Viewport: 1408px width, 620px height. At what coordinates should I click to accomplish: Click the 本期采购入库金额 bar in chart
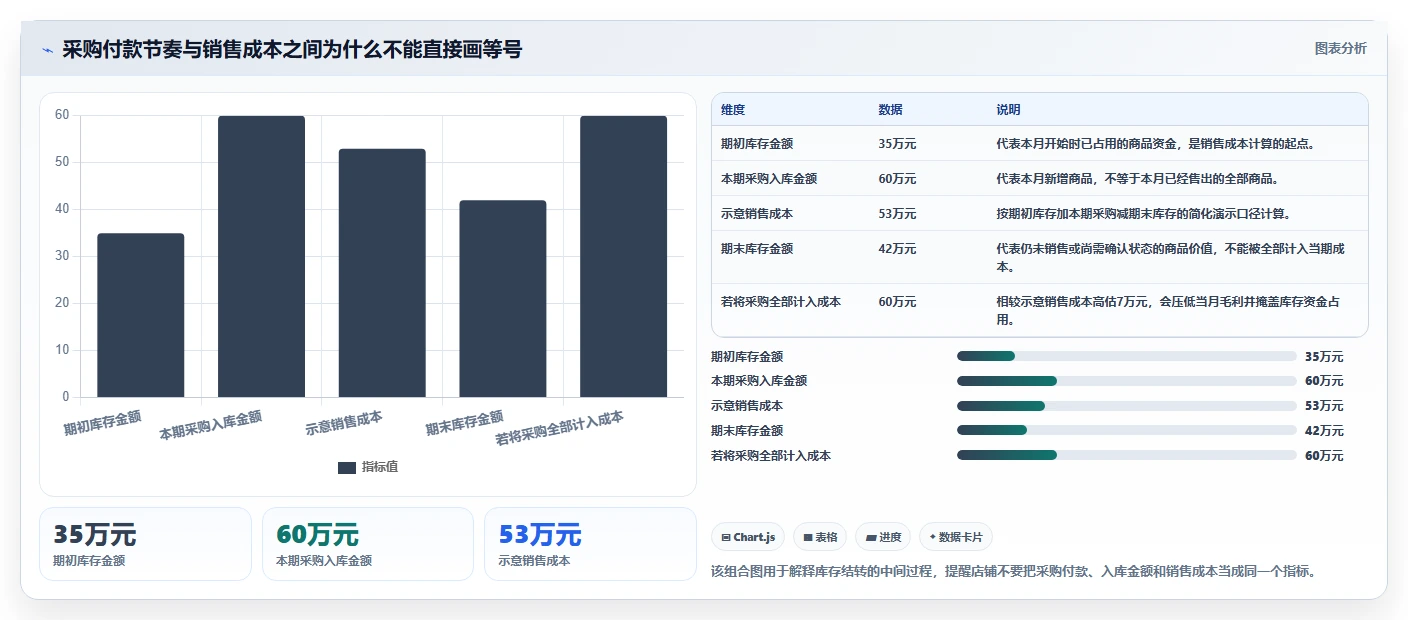point(261,256)
